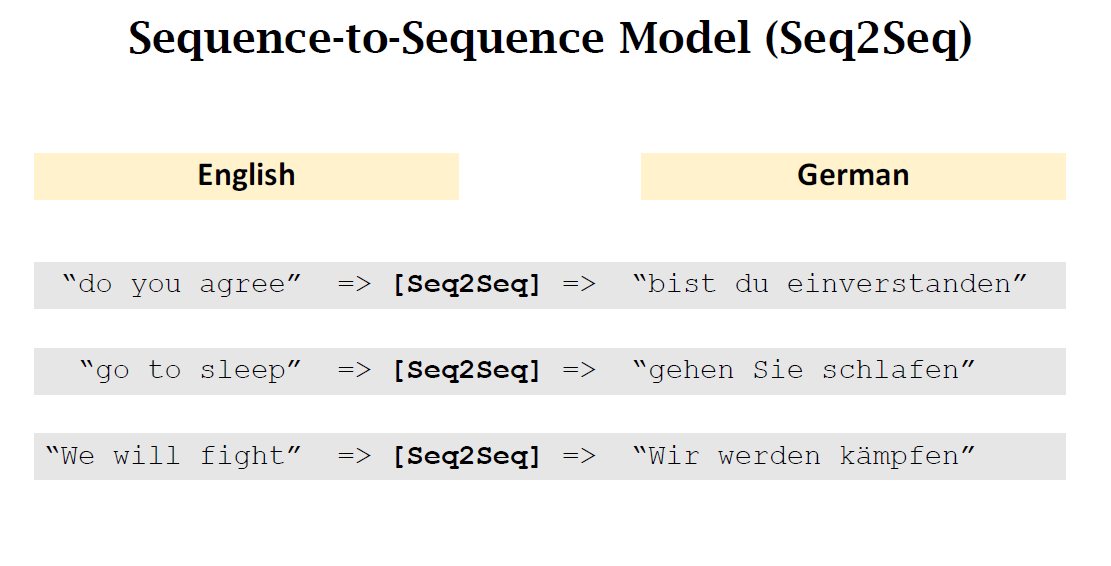Click the arrow just before "Wir werden kämpfen"
Viewport: 1111px width, 566px height.
579,456
